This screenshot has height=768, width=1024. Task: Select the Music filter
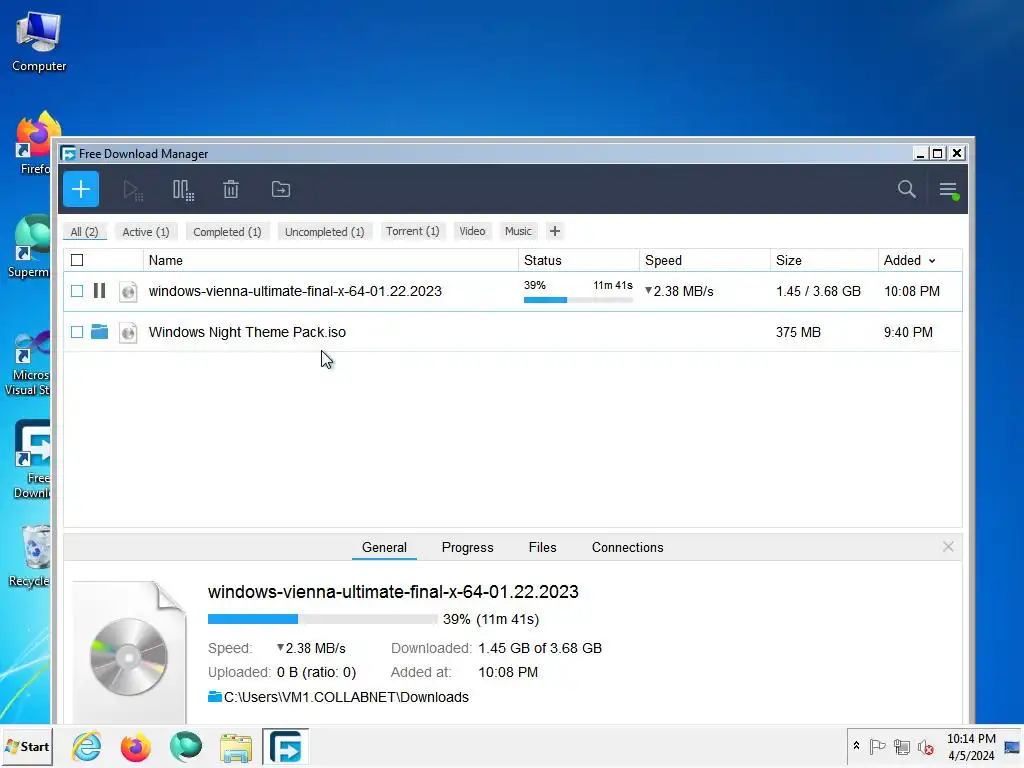tap(519, 231)
